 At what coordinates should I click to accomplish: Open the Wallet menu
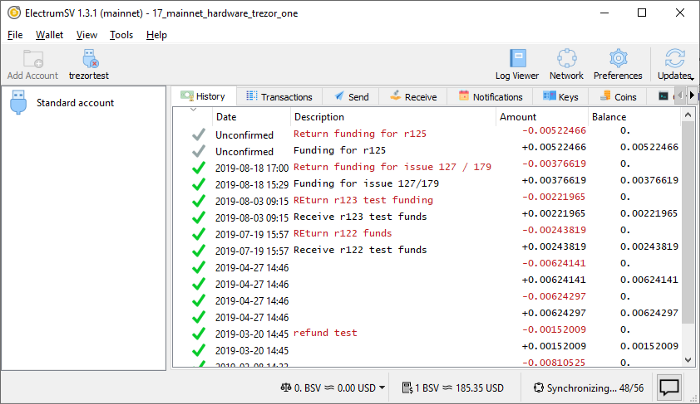pyautogui.click(x=49, y=35)
